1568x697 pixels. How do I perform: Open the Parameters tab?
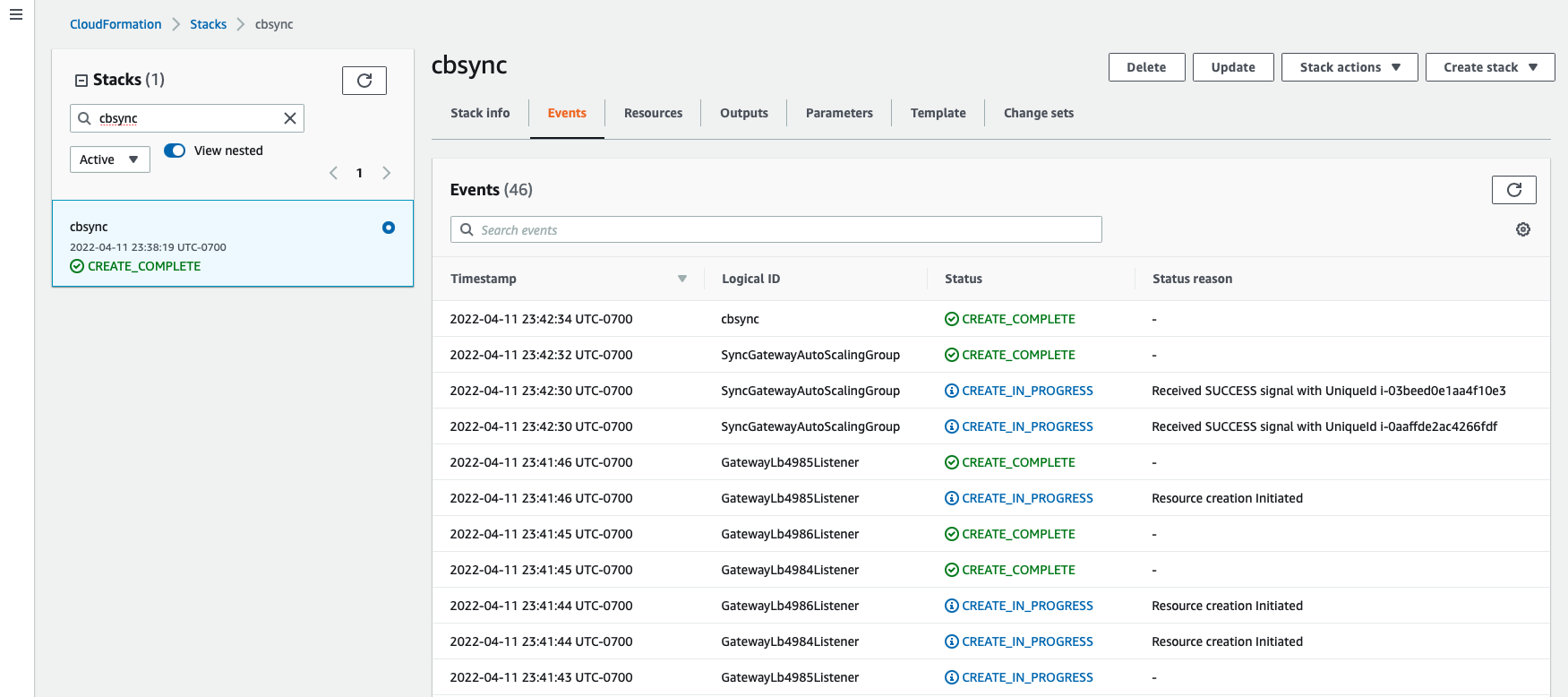839,113
